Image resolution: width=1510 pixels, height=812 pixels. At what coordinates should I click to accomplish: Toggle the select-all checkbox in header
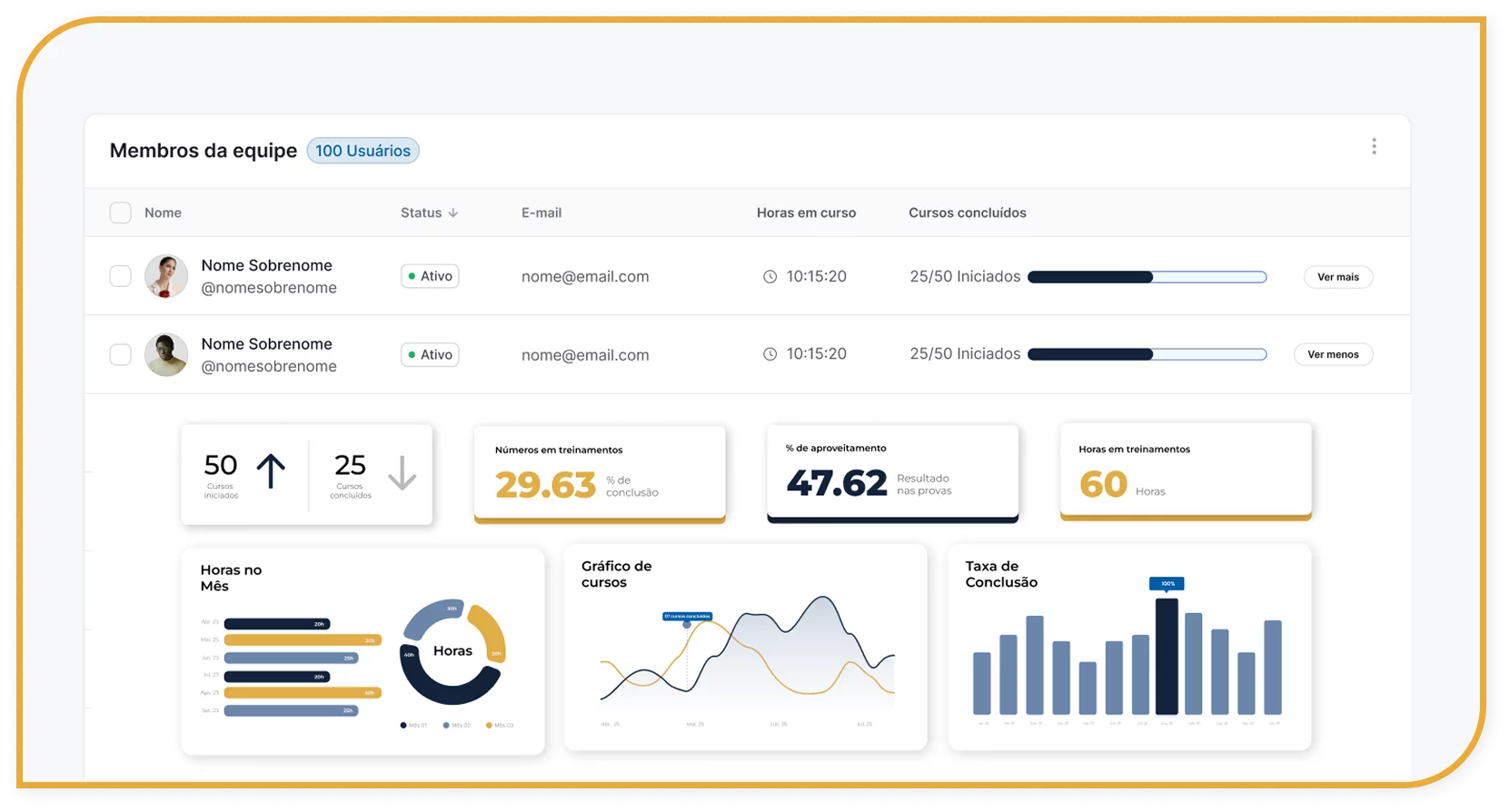tap(120, 213)
